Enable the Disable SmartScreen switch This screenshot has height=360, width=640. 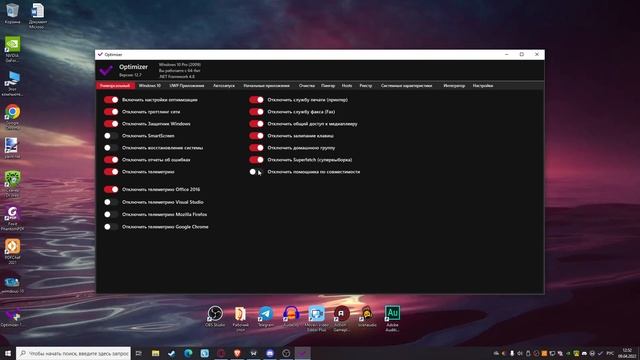click(x=111, y=136)
